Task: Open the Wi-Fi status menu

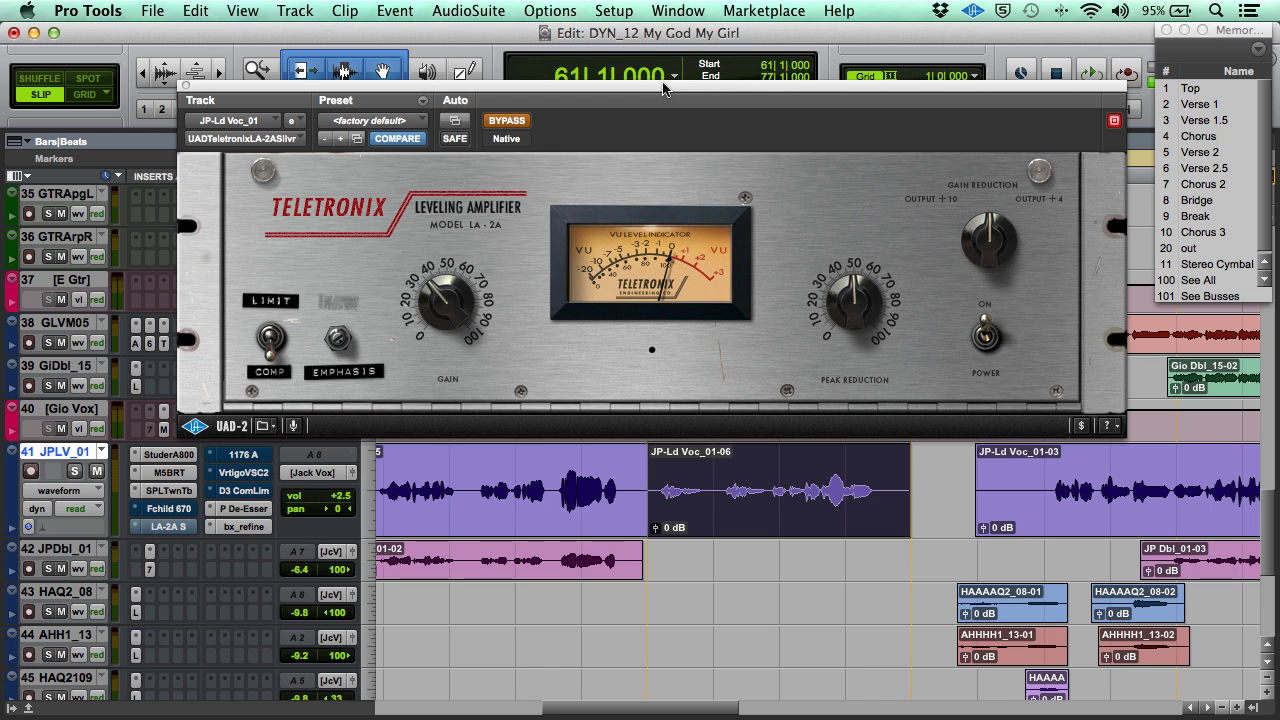Action: (x=1090, y=11)
